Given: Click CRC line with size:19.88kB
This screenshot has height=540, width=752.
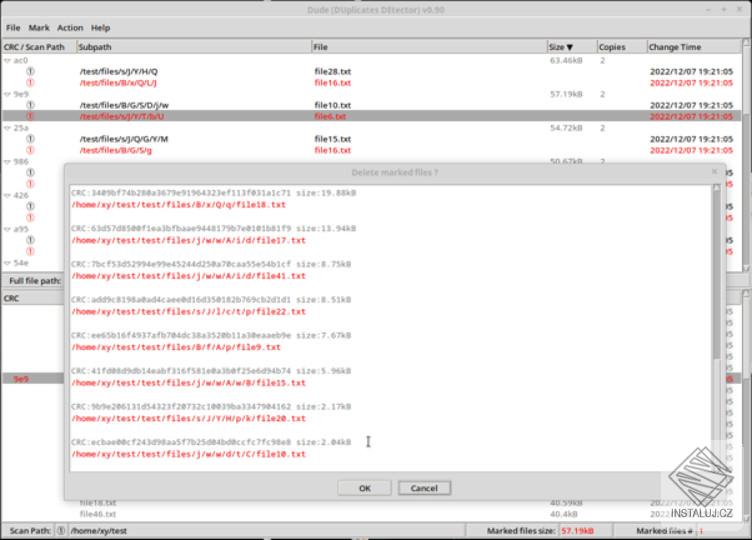Looking at the screenshot, I should [x=213, y=193].
